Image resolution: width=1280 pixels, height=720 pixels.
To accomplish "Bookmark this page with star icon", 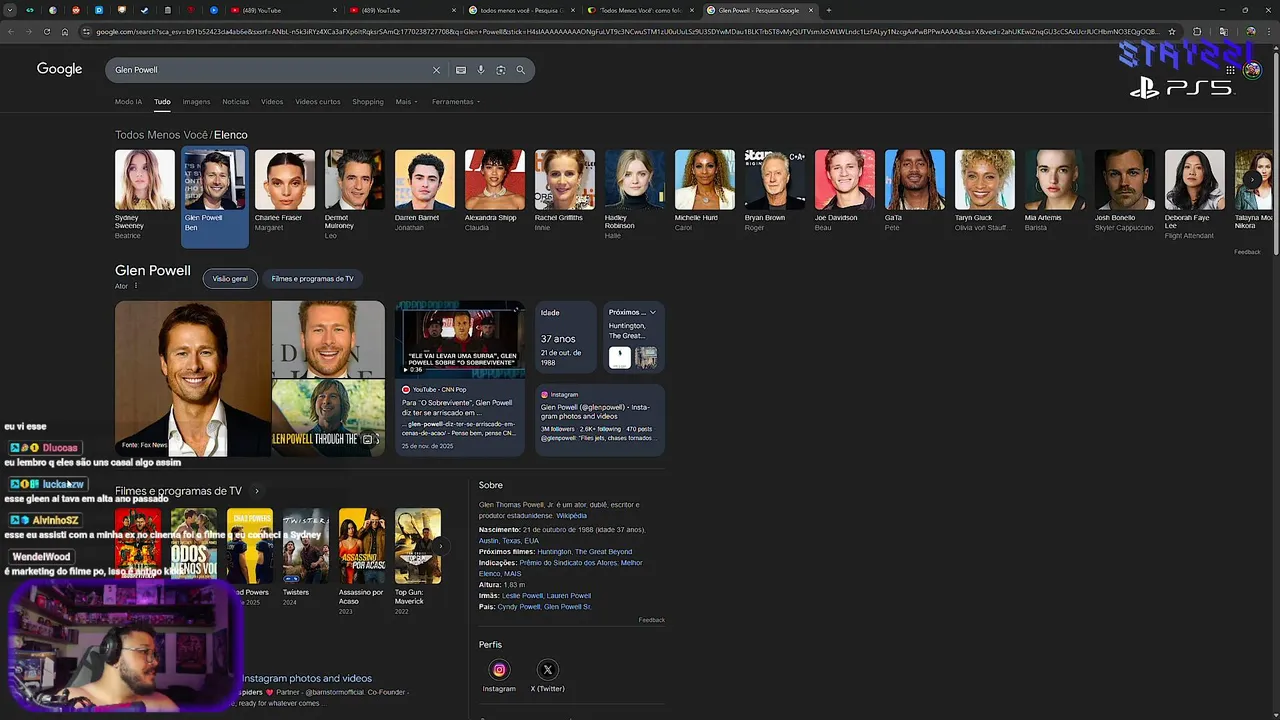I will point(1172,31).
